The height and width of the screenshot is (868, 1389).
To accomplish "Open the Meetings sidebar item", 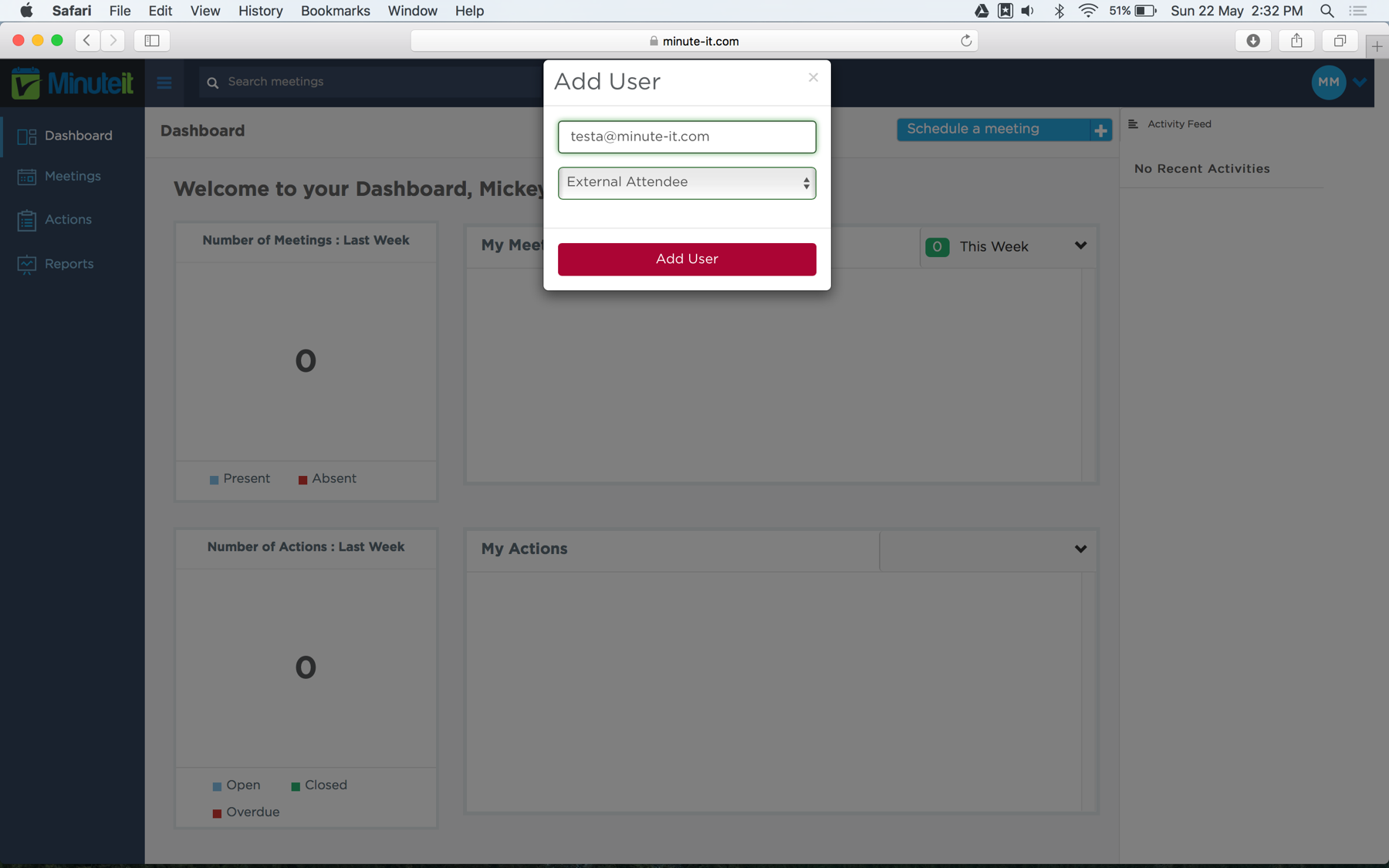I will pyautogui.click(x=73, y=177).
